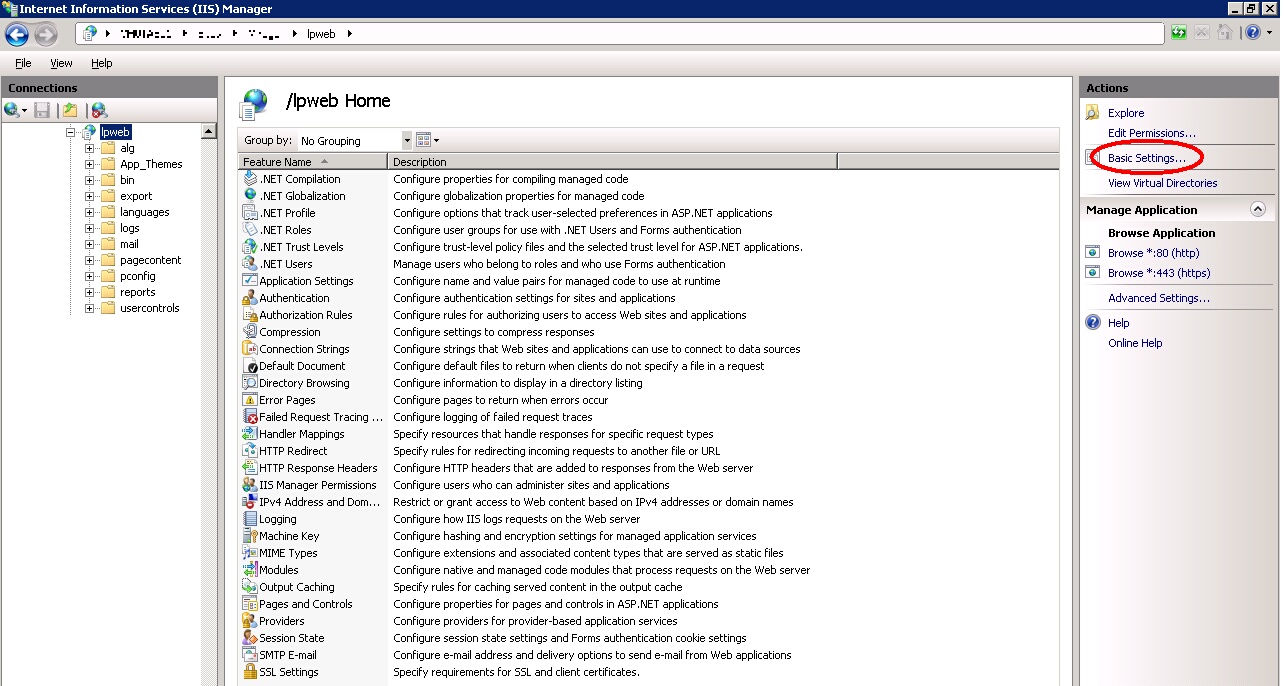Collapse the lpweb tree node

tap(71, 132)
